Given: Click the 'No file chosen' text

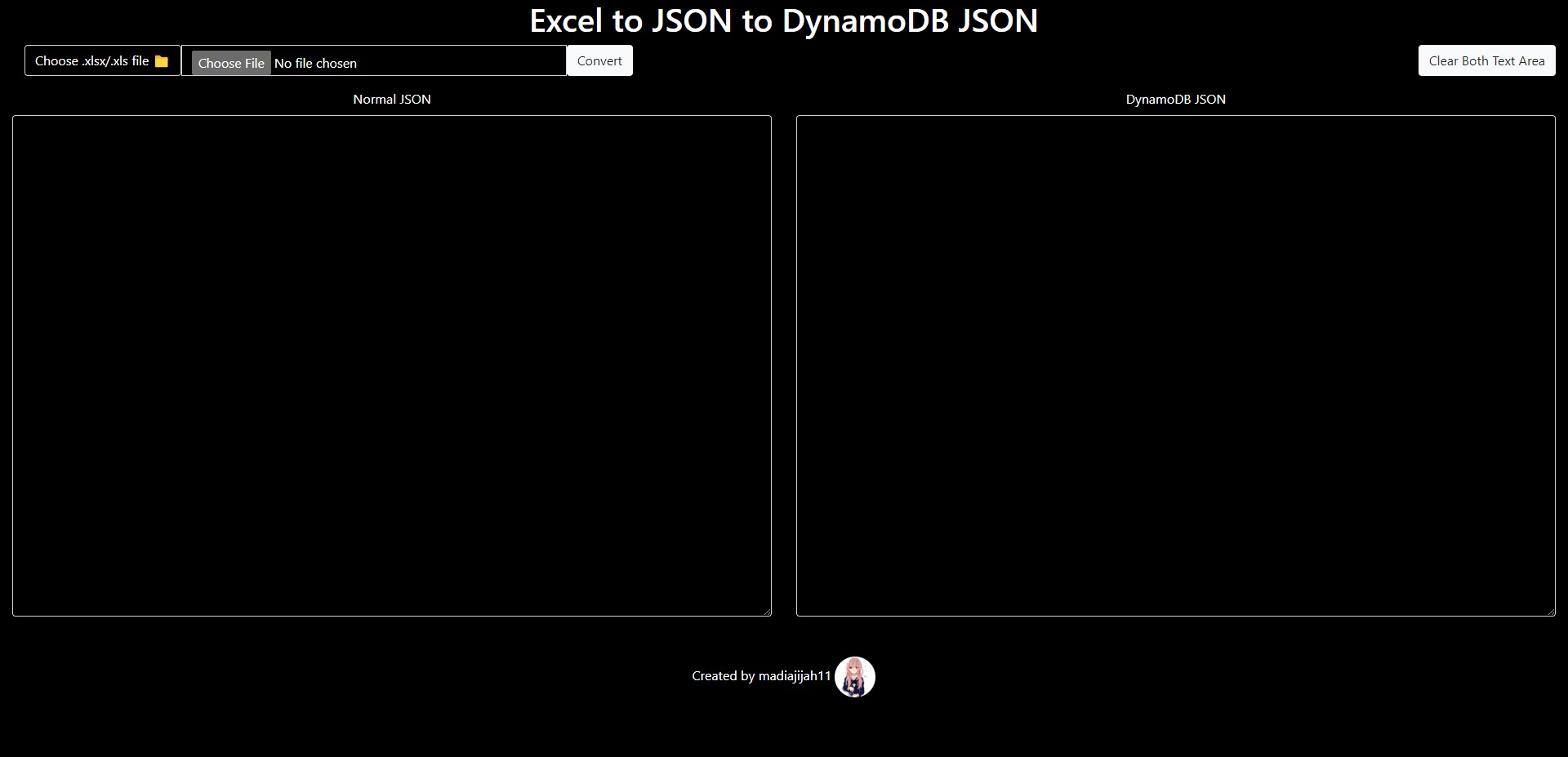Looking at the screenshot, I should tap(315, 64).
